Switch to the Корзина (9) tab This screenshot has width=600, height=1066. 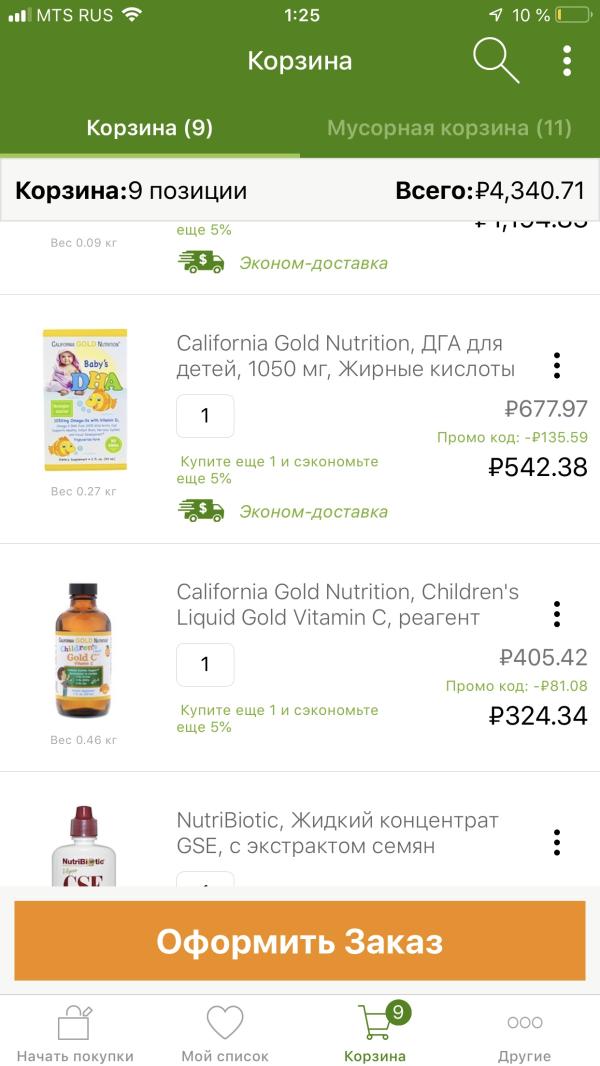(150, 128)
